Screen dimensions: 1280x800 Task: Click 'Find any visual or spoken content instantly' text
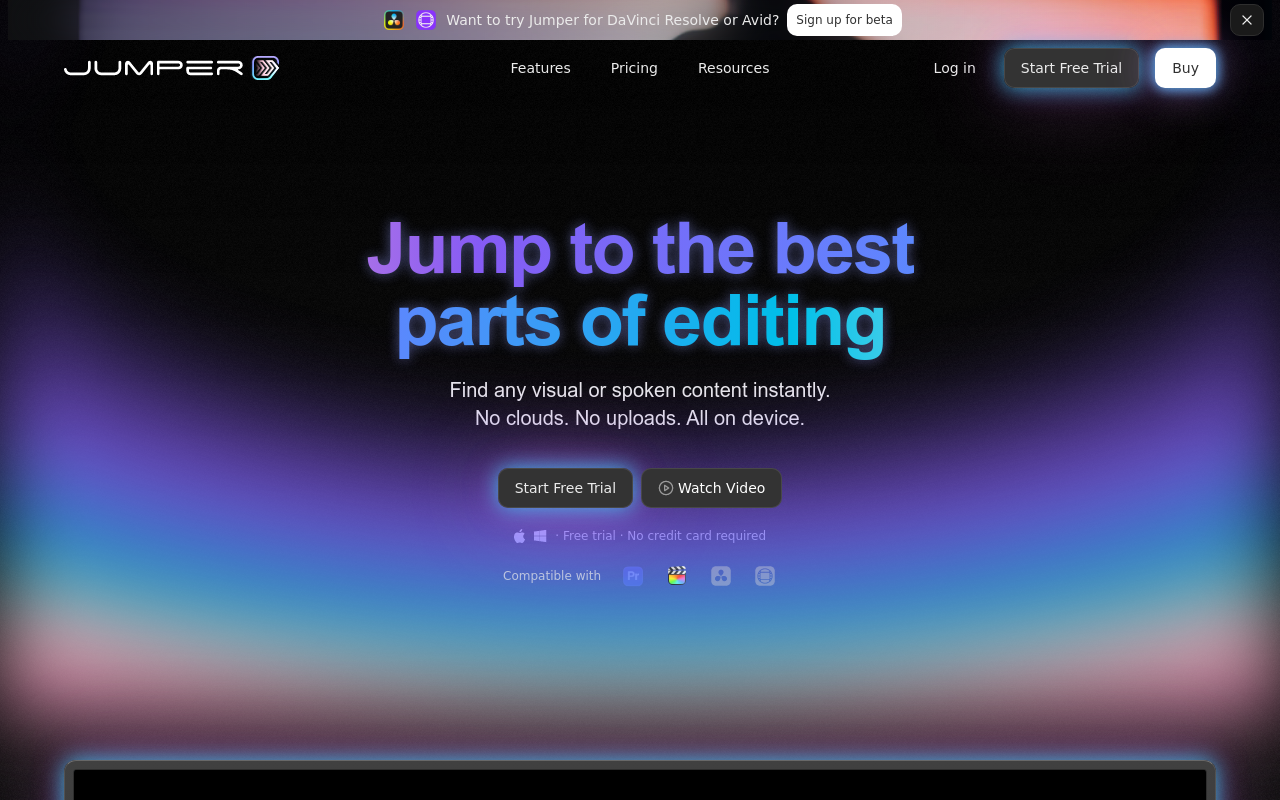pos(640,390)
